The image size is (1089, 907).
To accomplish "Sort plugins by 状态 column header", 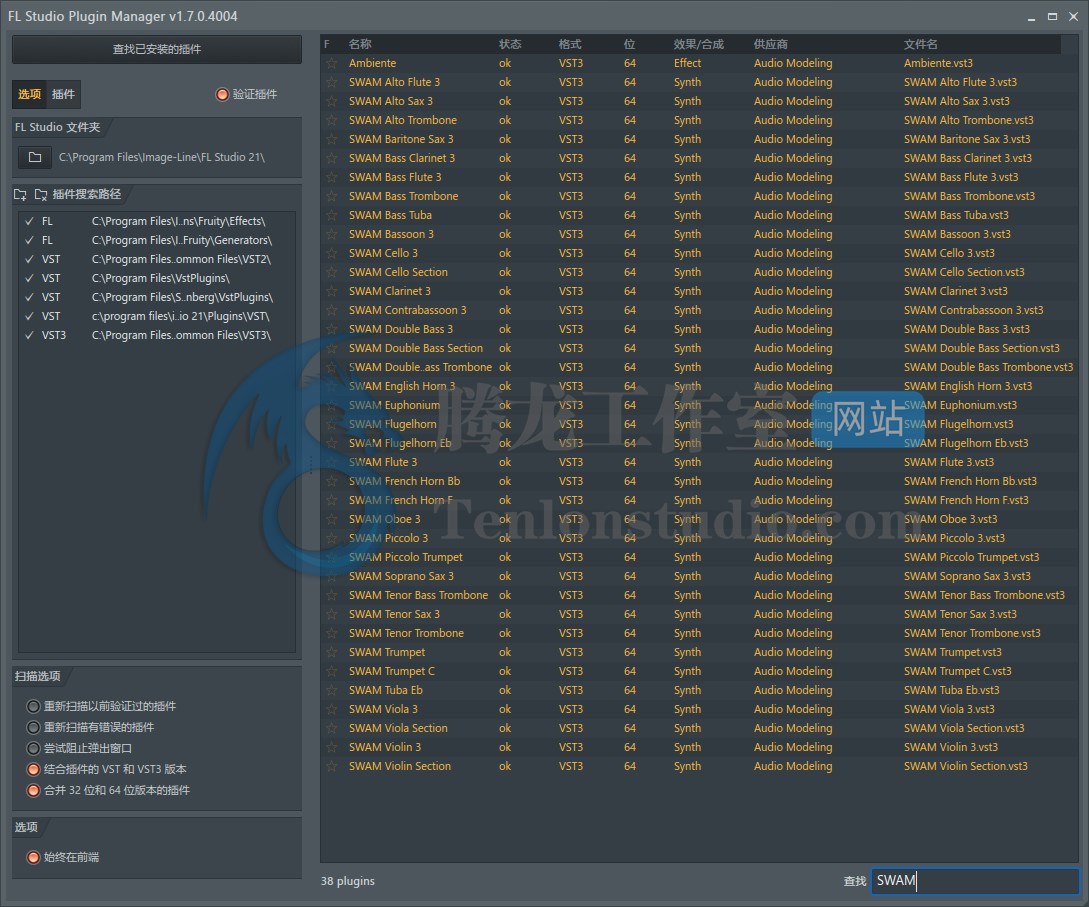I will [510, 44].
